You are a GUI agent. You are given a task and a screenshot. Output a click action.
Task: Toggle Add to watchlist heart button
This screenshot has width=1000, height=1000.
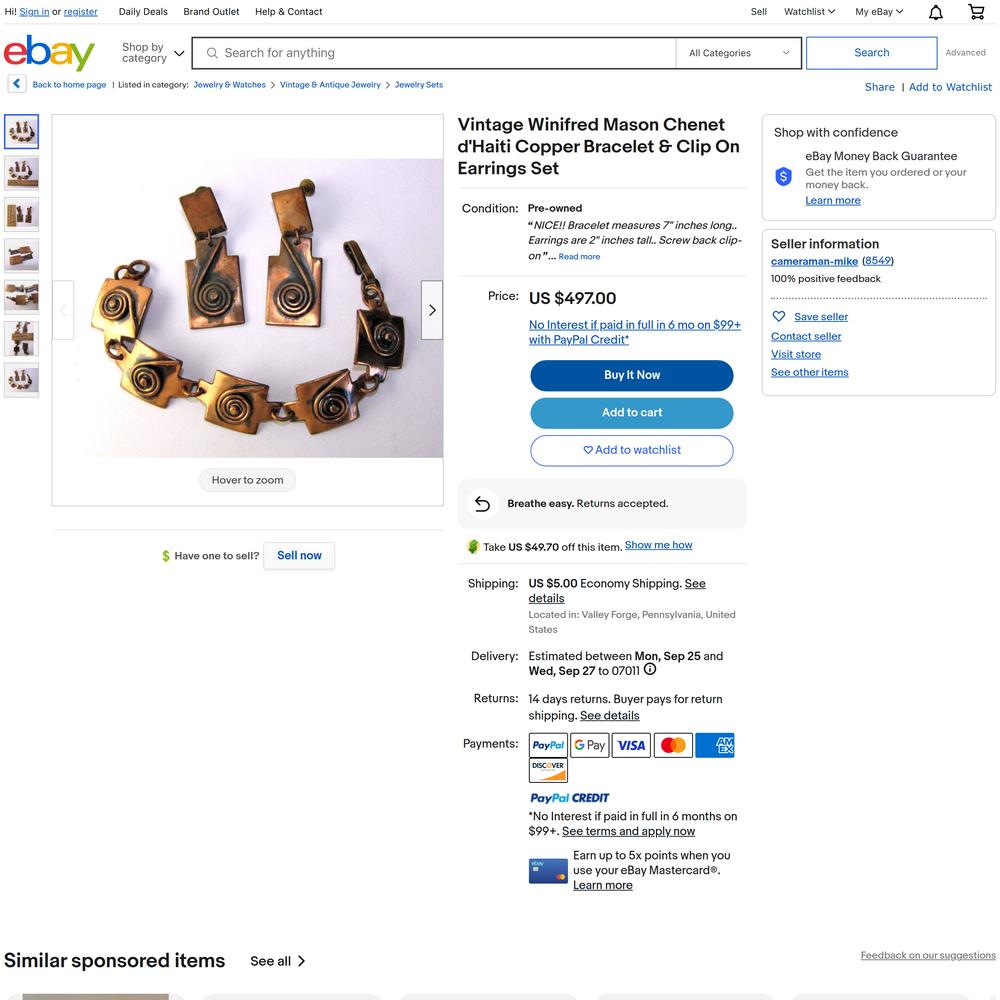631,450
